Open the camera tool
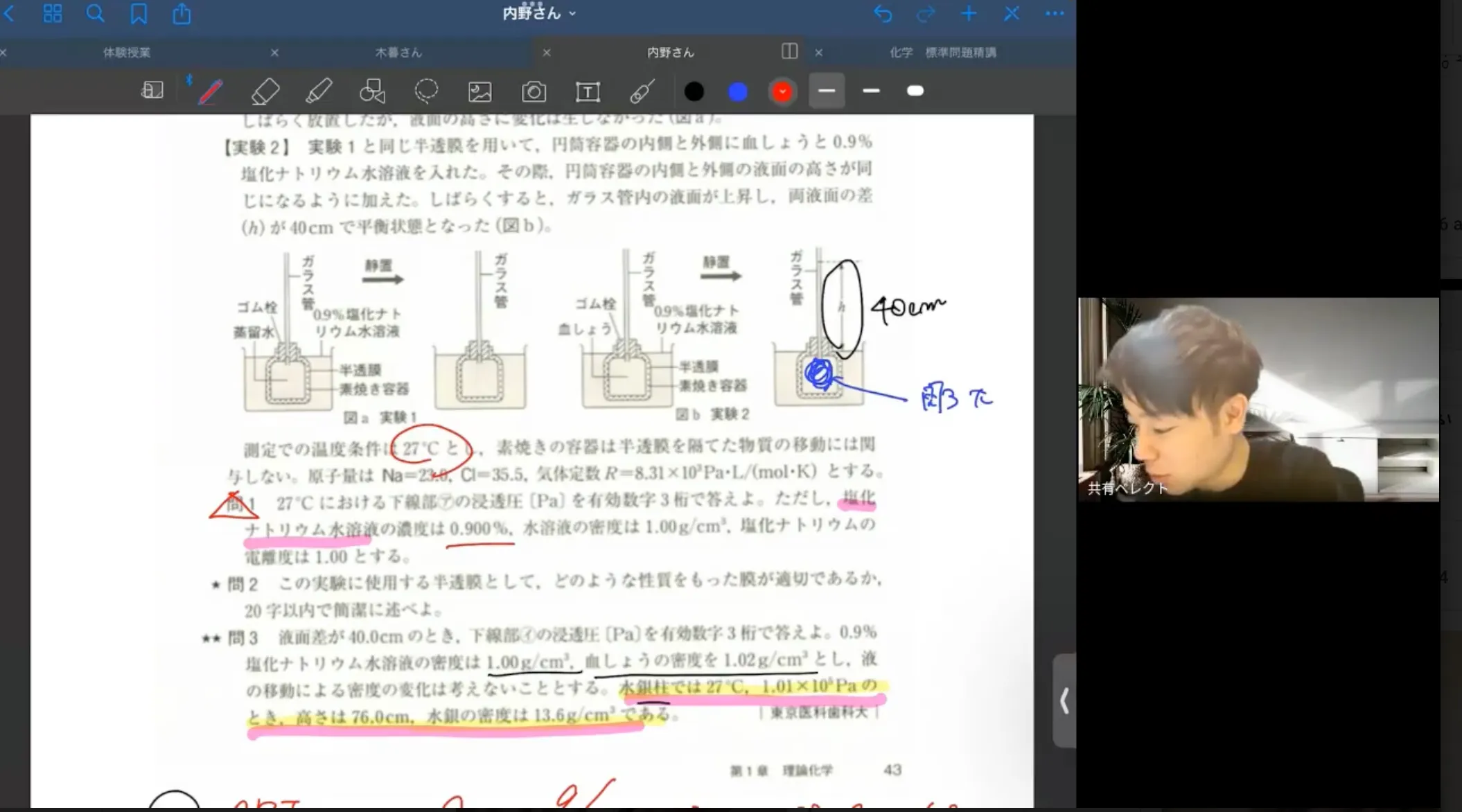This screenshot has width=1462, height=812. [x=534, y=91]
